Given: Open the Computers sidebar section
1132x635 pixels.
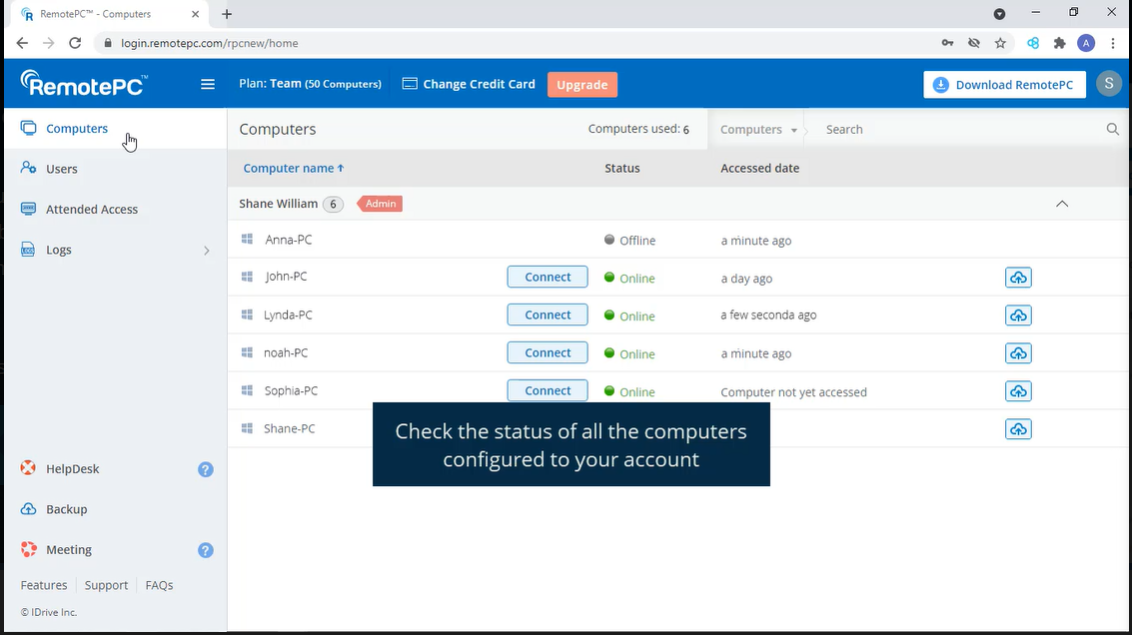Looking at the screenshot, I should (x=77, y=128).
